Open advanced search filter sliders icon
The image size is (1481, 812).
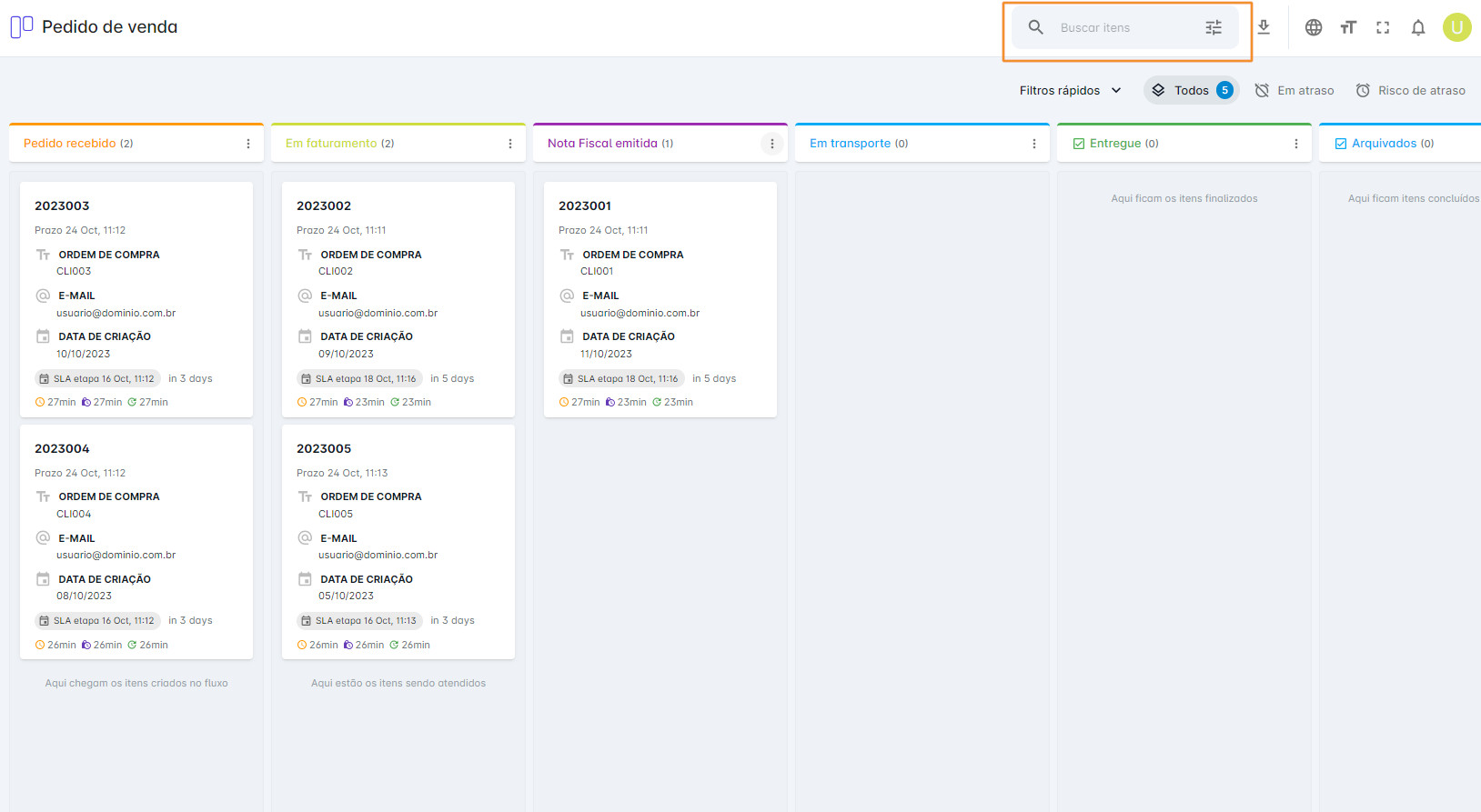tap(1214, 27)
